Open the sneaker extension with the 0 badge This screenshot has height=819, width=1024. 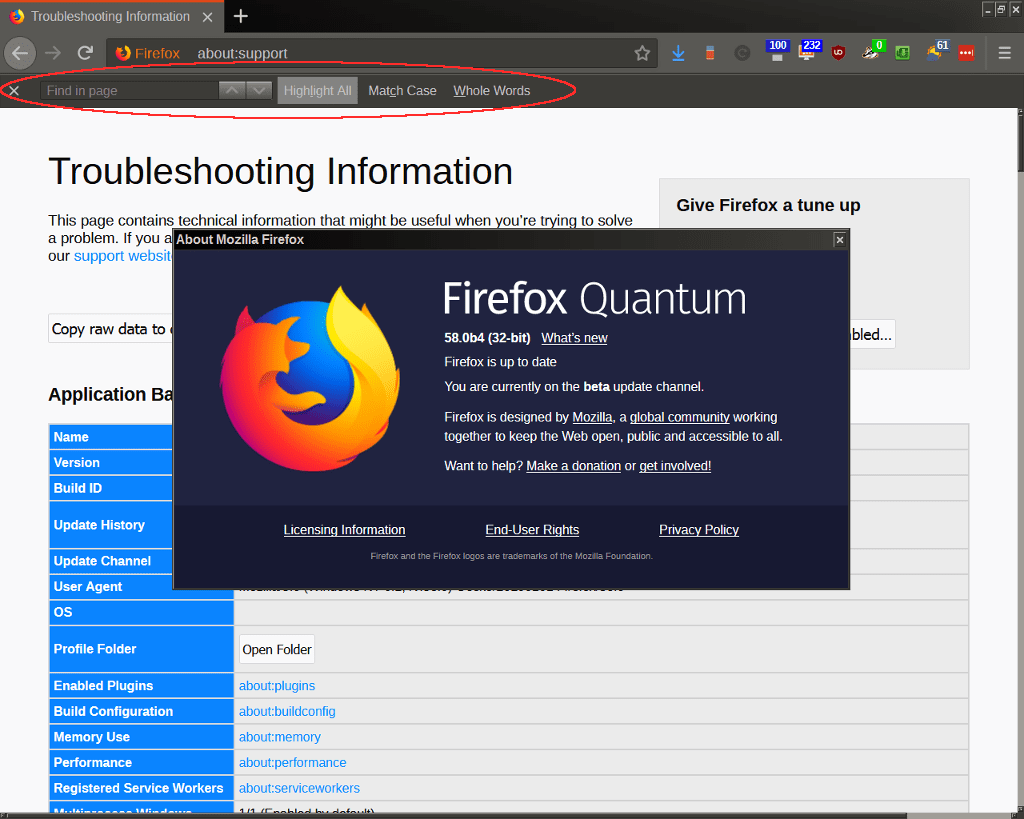872,51
